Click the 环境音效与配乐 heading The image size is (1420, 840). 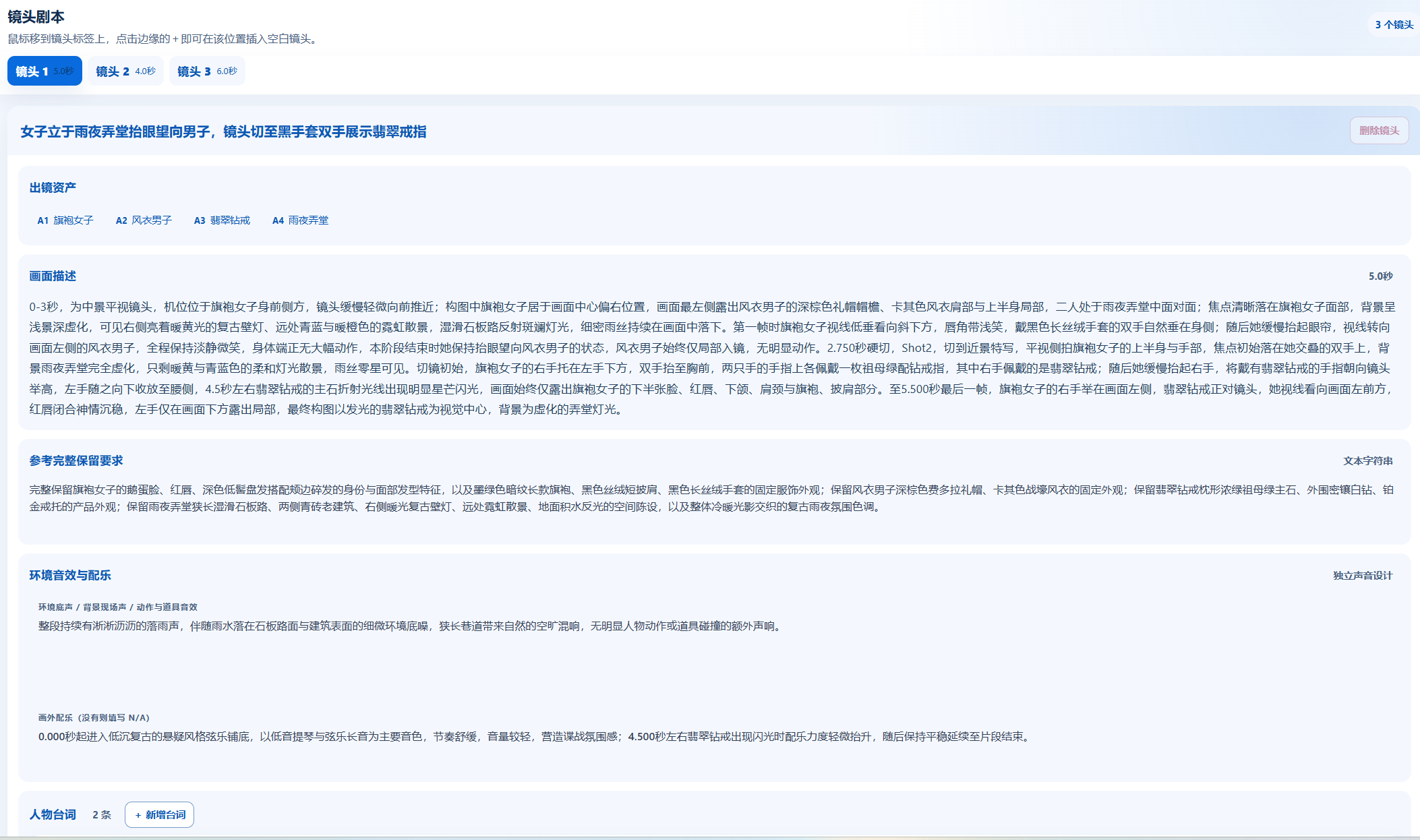(x=70, y=576)
